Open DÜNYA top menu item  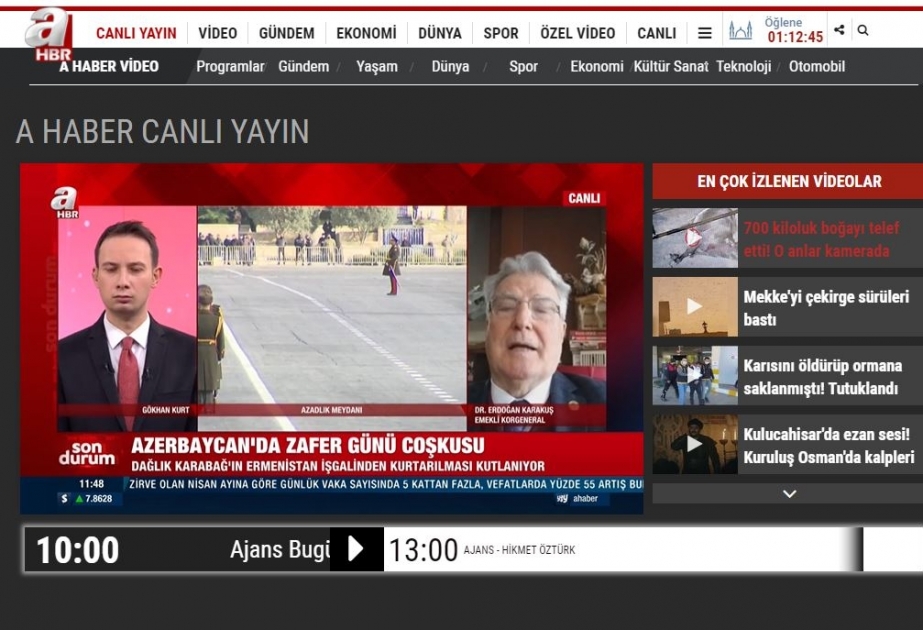coord(440,34)
